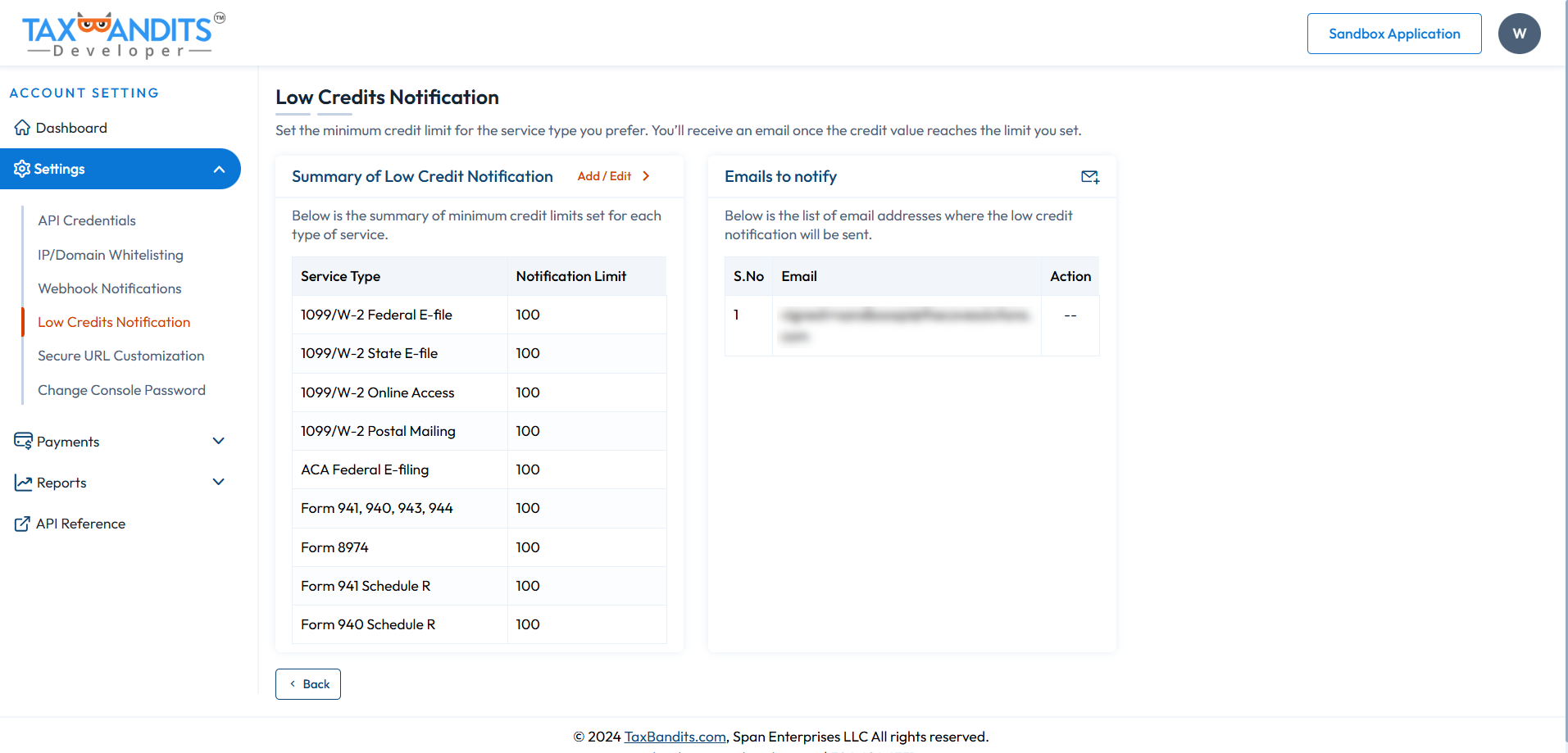Select the Webhook Notifications menu item
This screenshot has width=1568, height=753.
(109, 288)
